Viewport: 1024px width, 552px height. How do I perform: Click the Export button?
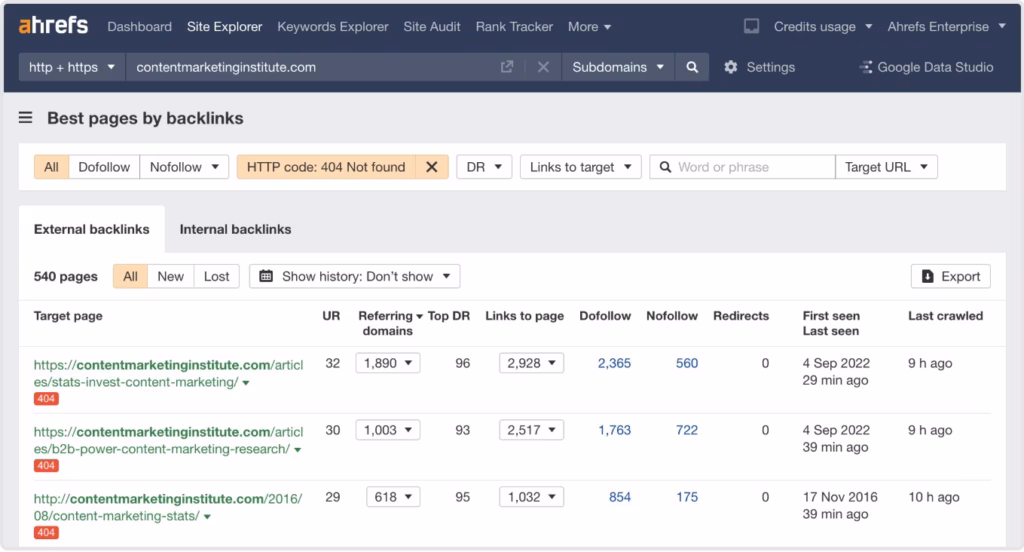click(950, 276)
